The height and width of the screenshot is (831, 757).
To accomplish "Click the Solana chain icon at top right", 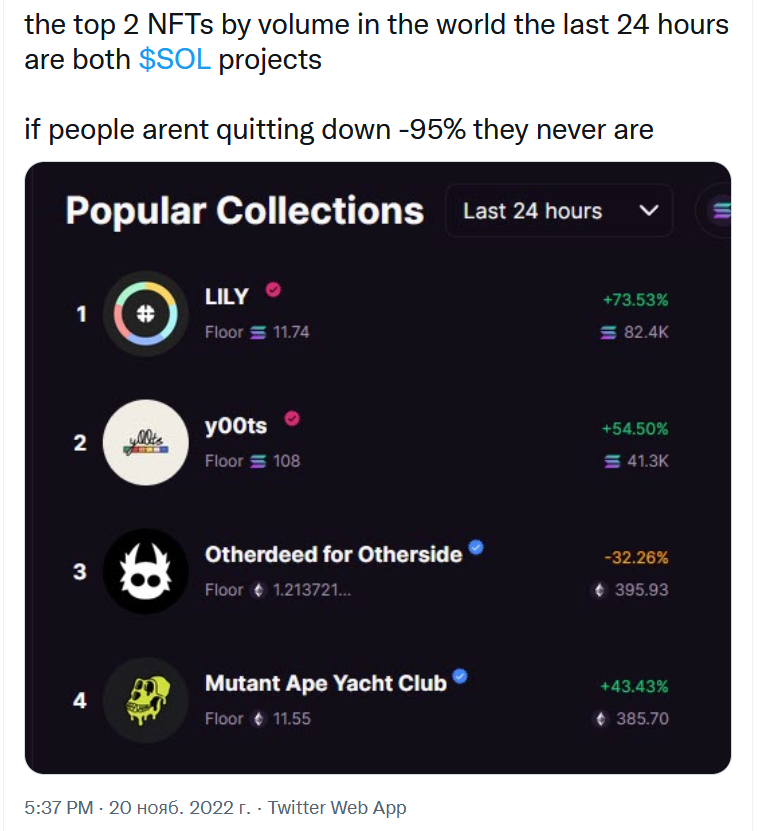I will [x=720, y=211].
